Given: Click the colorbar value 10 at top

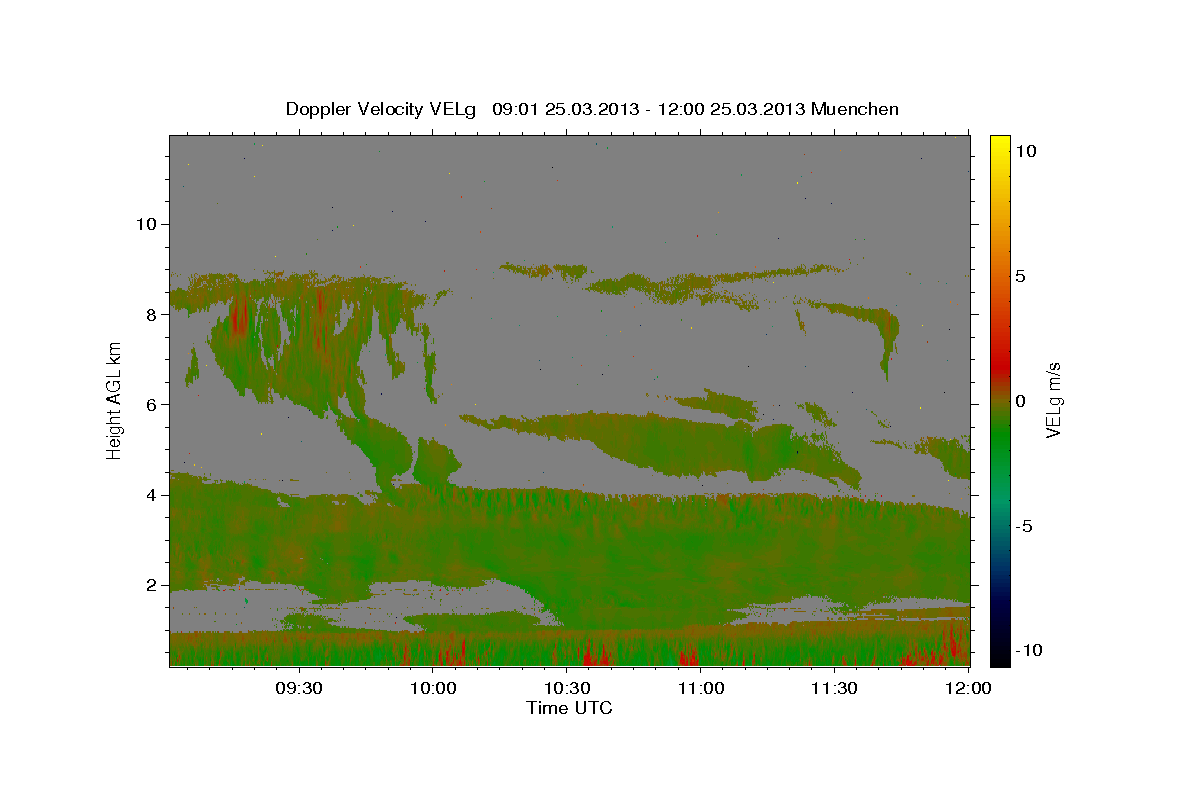Looking at the screenshot, I should click(x=1025, y=150).
